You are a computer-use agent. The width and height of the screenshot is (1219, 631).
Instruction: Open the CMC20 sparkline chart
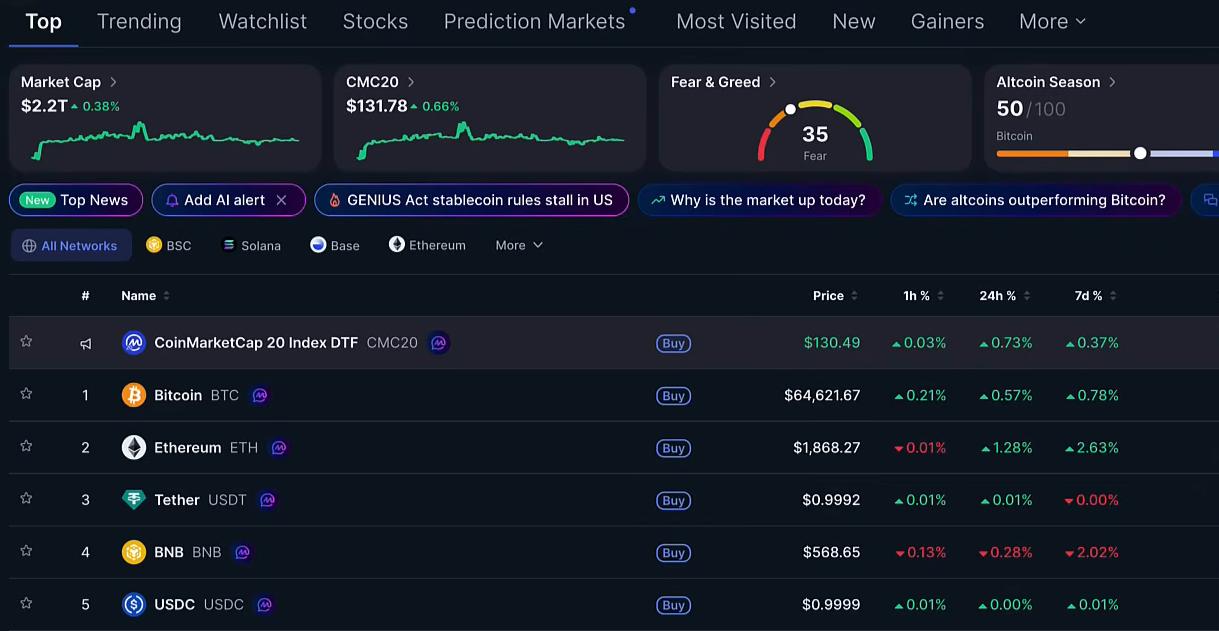(490, 141)
